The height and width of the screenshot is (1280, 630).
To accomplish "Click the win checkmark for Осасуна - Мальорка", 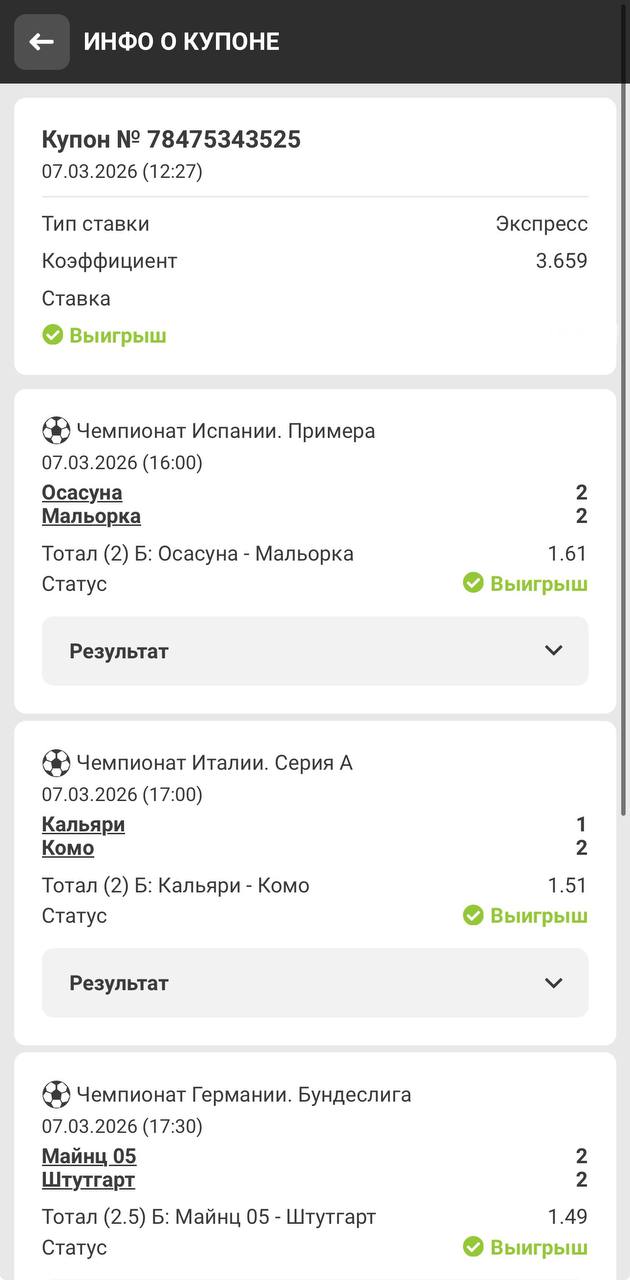I will tap(473, 583).
